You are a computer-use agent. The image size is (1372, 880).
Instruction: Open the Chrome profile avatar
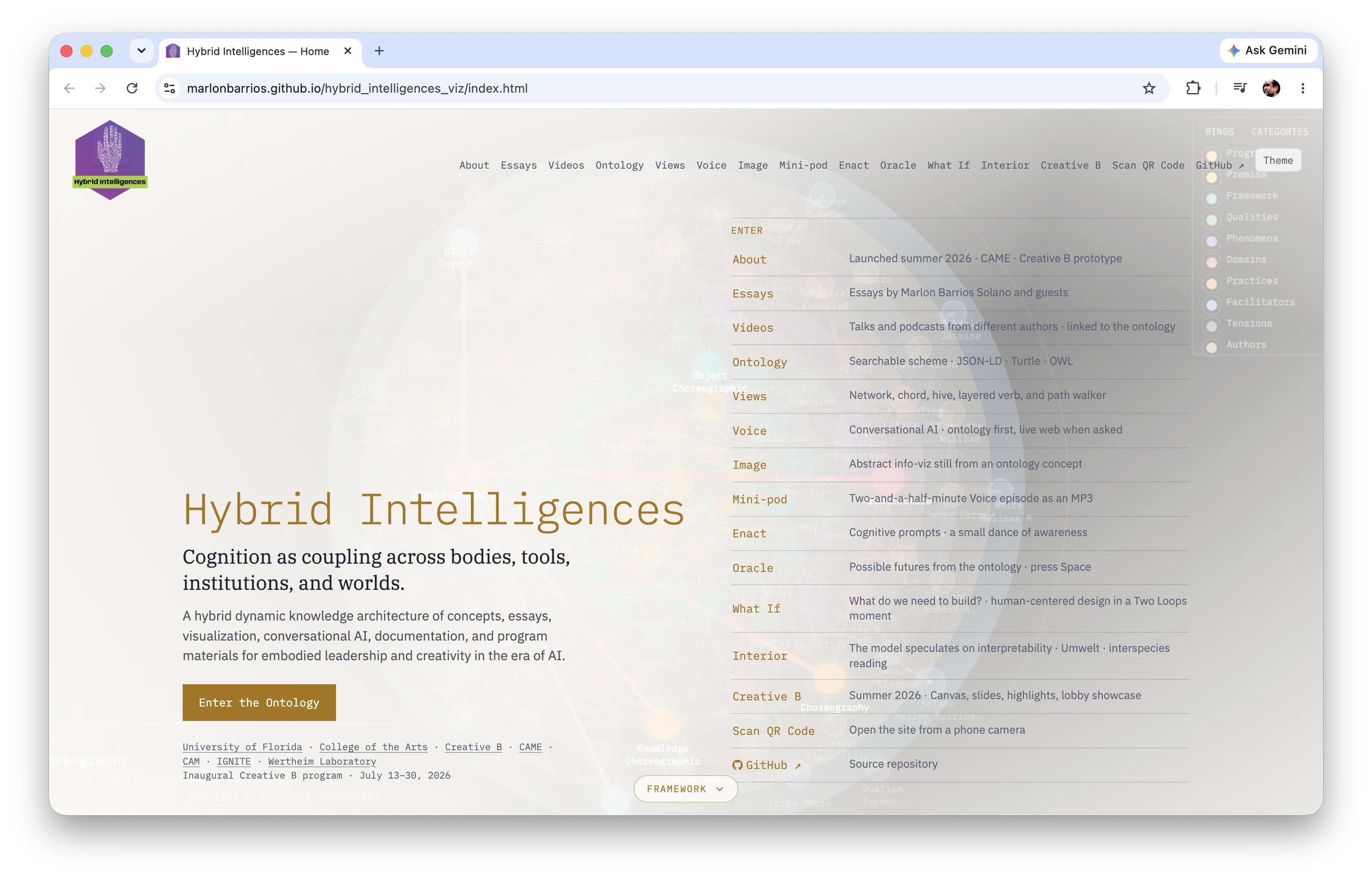[x=1271, y=88]
